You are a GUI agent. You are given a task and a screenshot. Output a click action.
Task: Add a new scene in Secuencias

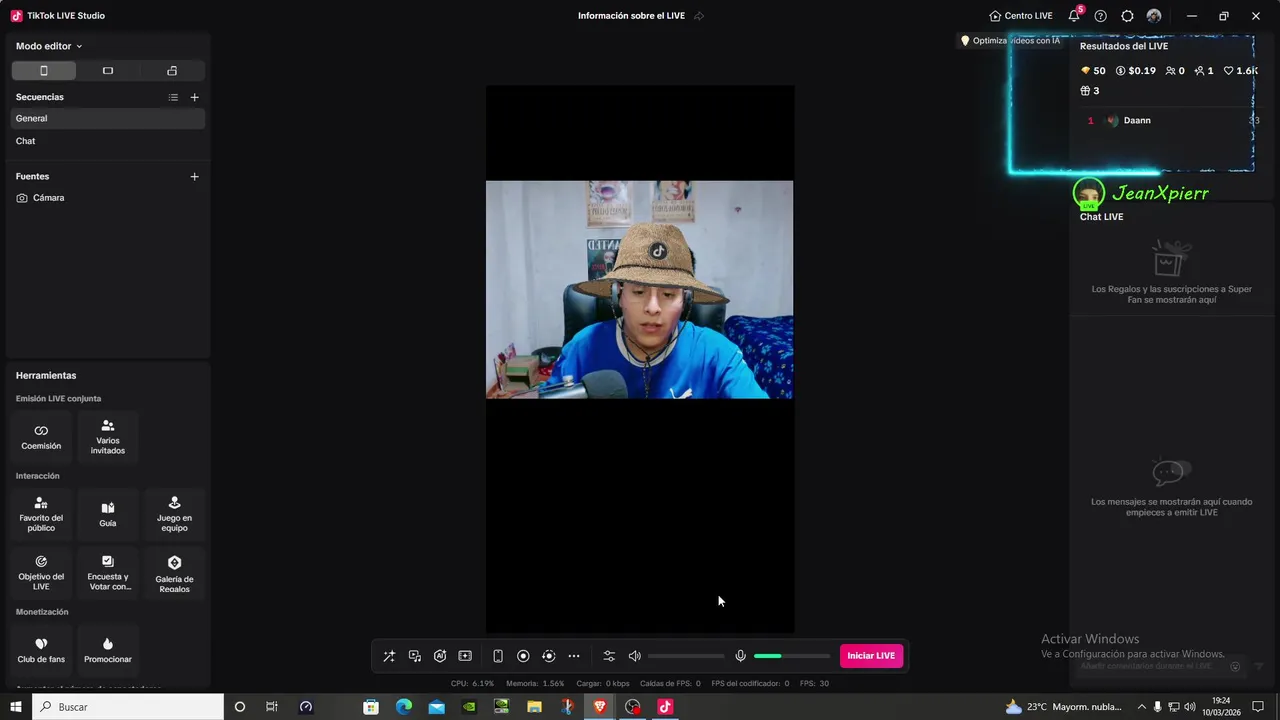tap(195, 97)
